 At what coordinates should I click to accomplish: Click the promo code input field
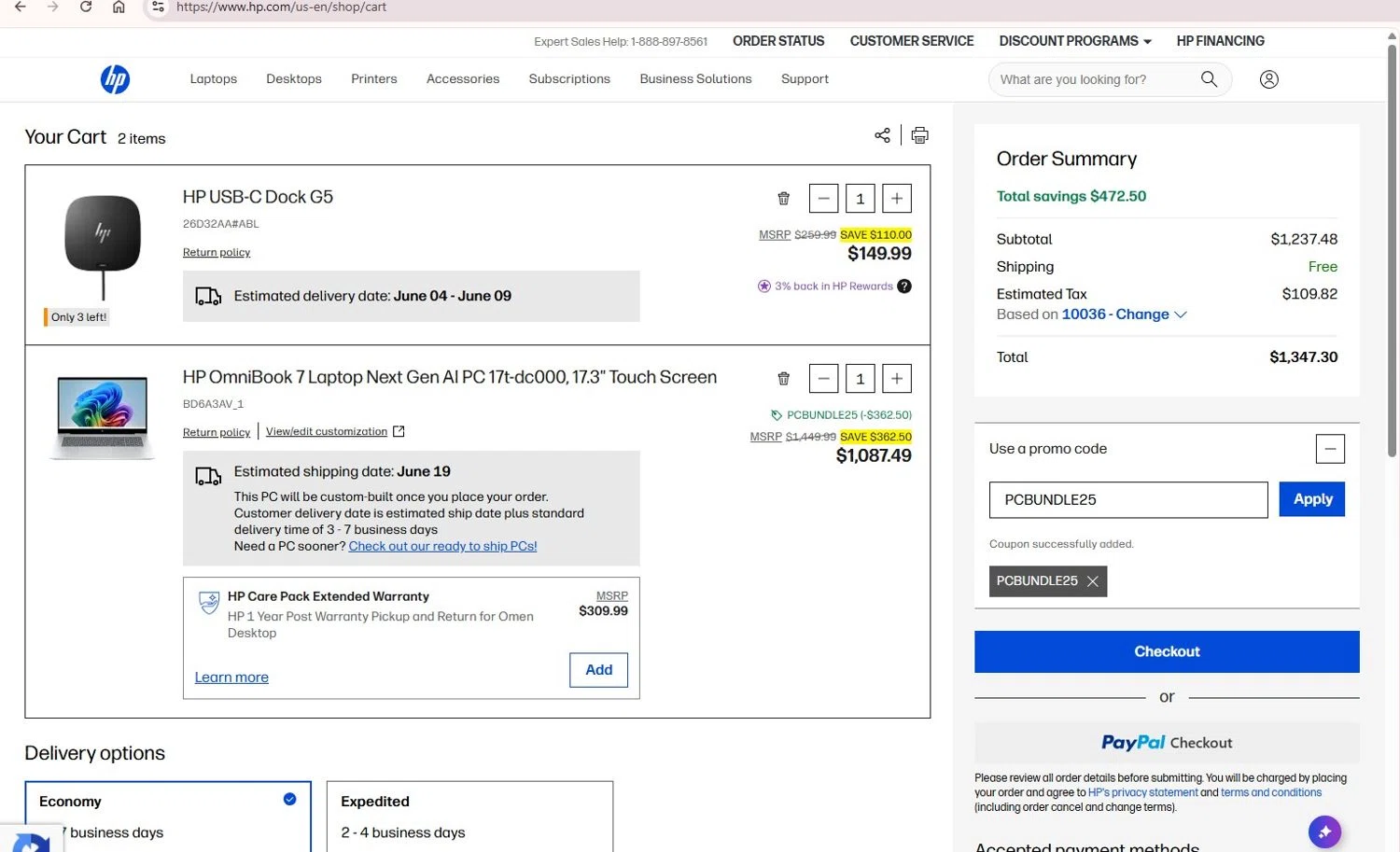tap(1128, 499)
